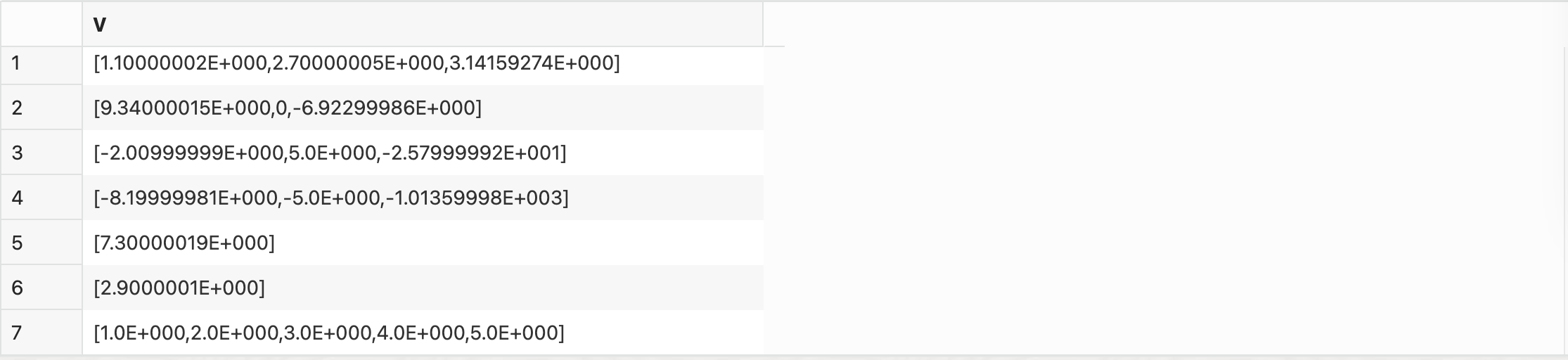The height and width of the screenshot is (360, 1568).
Task: Select row number 2
Action: click(41, 108)
